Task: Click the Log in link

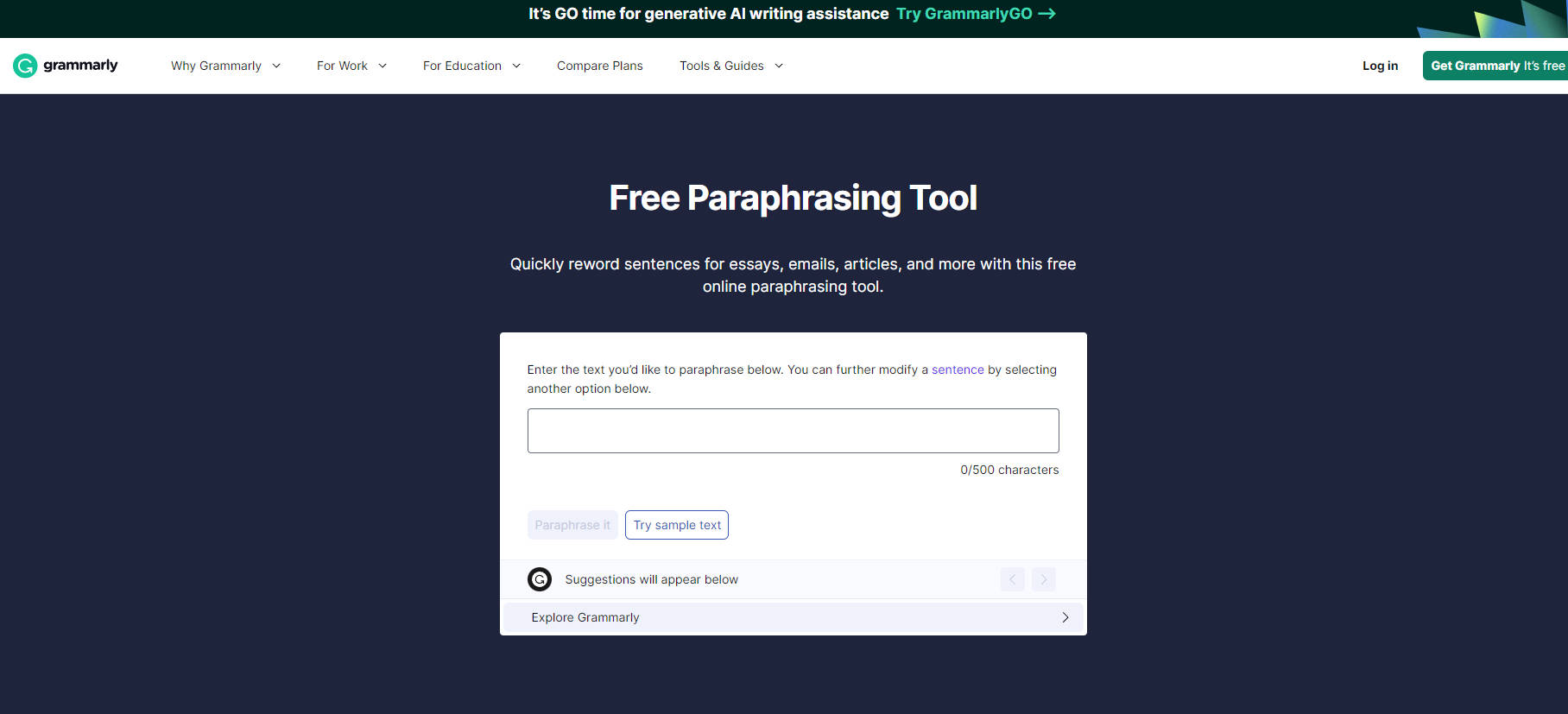Action: pyautogui.click(x=1380, y=66)
